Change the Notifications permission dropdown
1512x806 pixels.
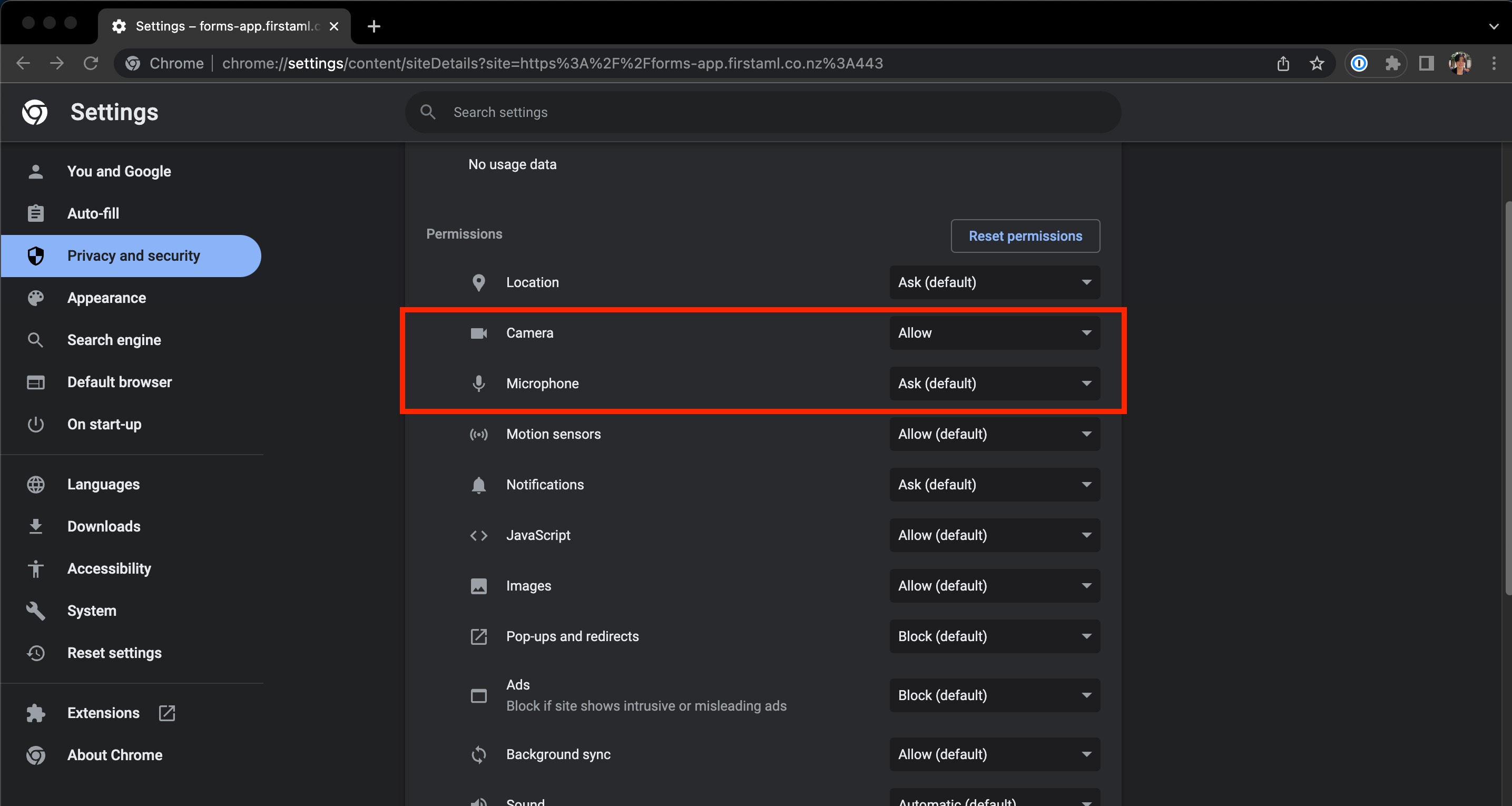[994, 484]
